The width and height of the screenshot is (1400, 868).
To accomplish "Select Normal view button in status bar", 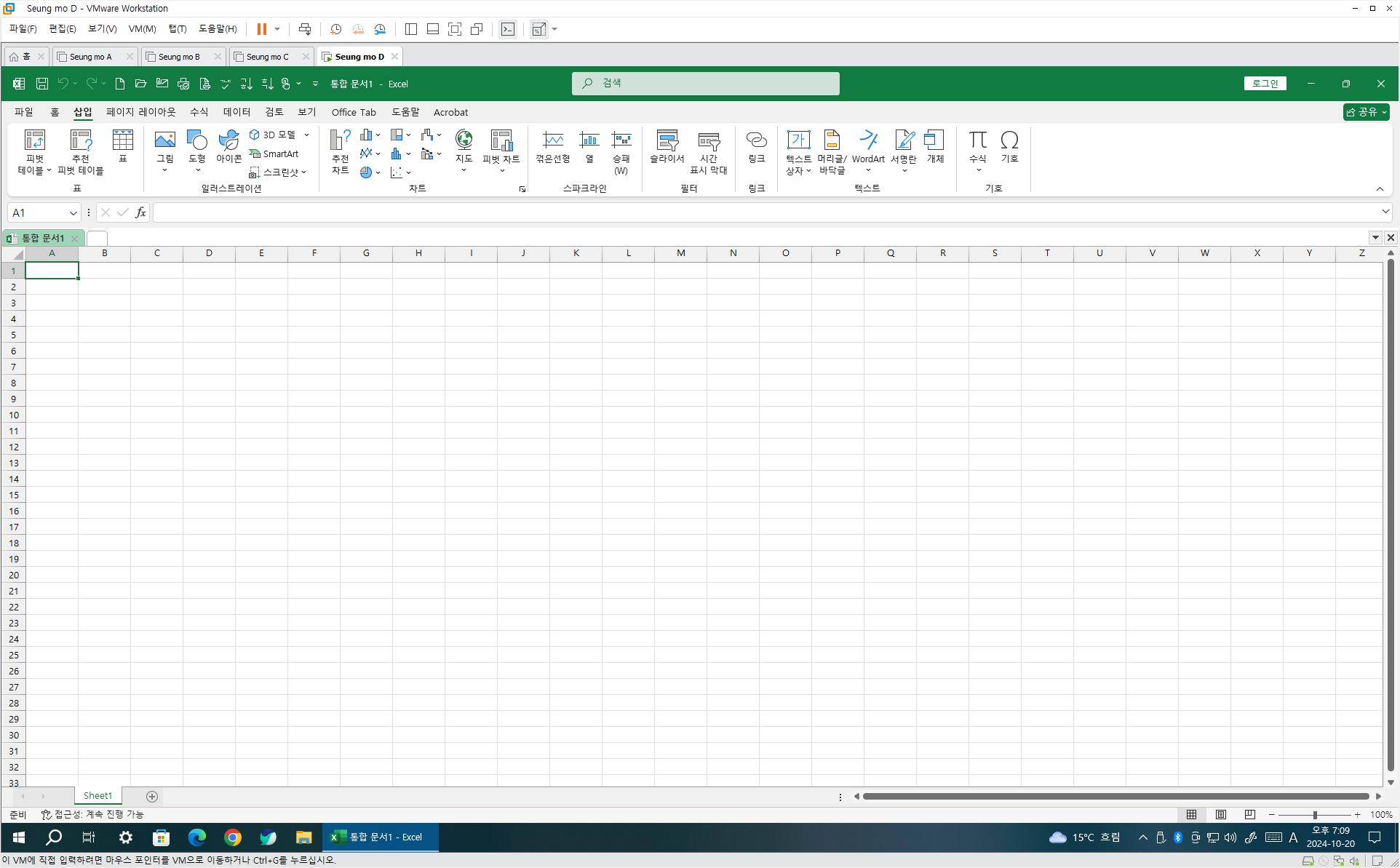I will point(1191,815).
